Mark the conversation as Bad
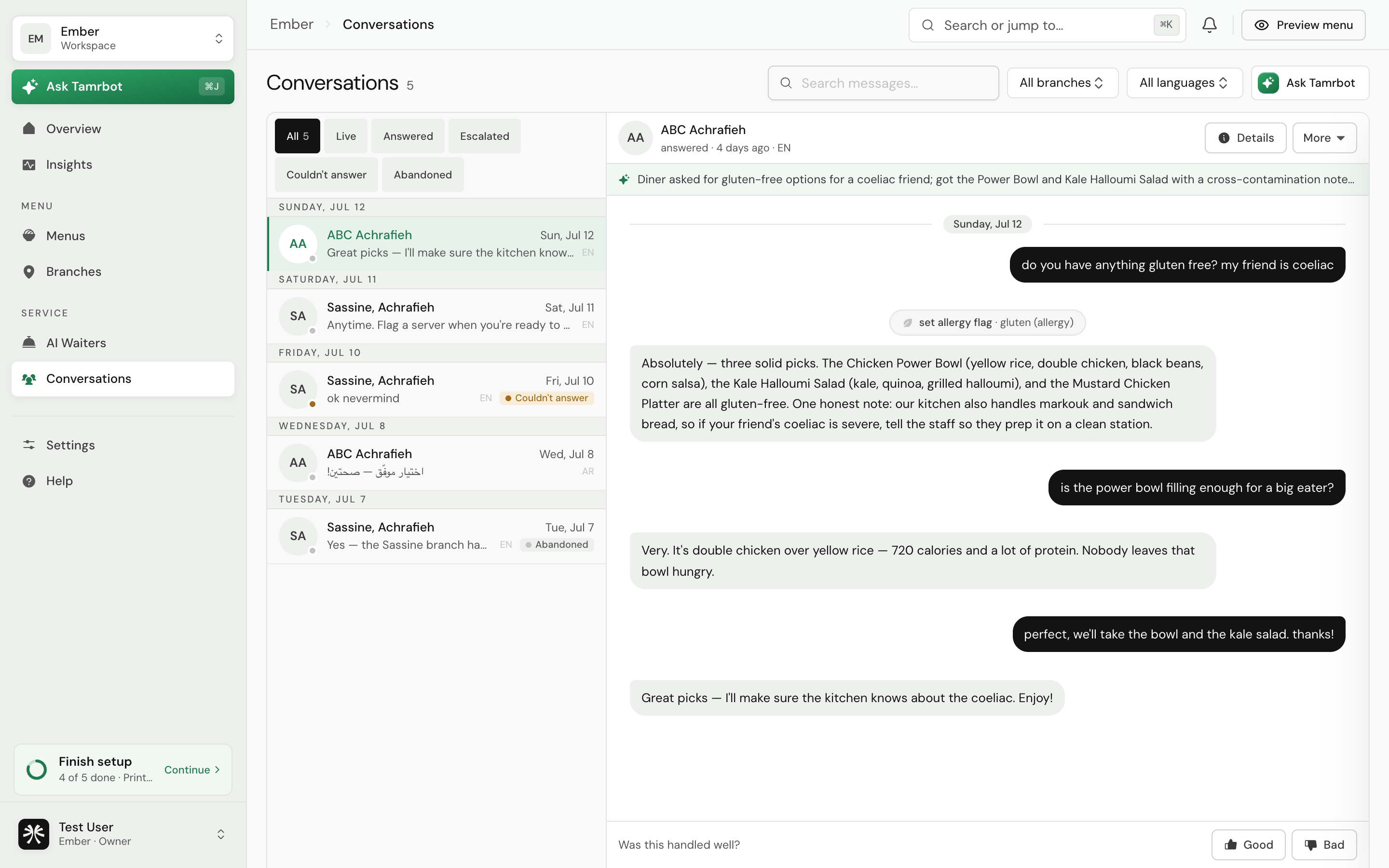The height and width of the screenshot is (868, 1389). [x=1324, y=844]
